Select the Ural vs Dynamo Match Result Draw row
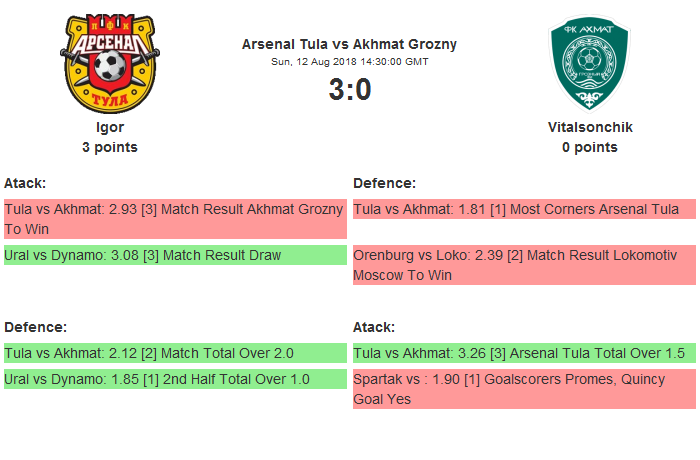 (x=174, y=256)
